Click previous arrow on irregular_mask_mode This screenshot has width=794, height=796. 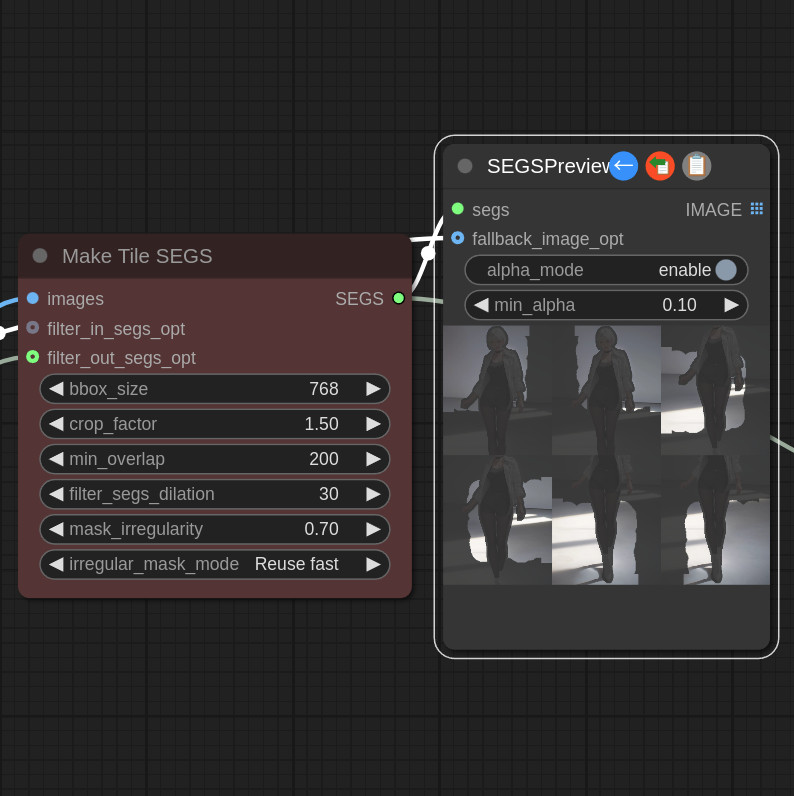pos(56,564)
